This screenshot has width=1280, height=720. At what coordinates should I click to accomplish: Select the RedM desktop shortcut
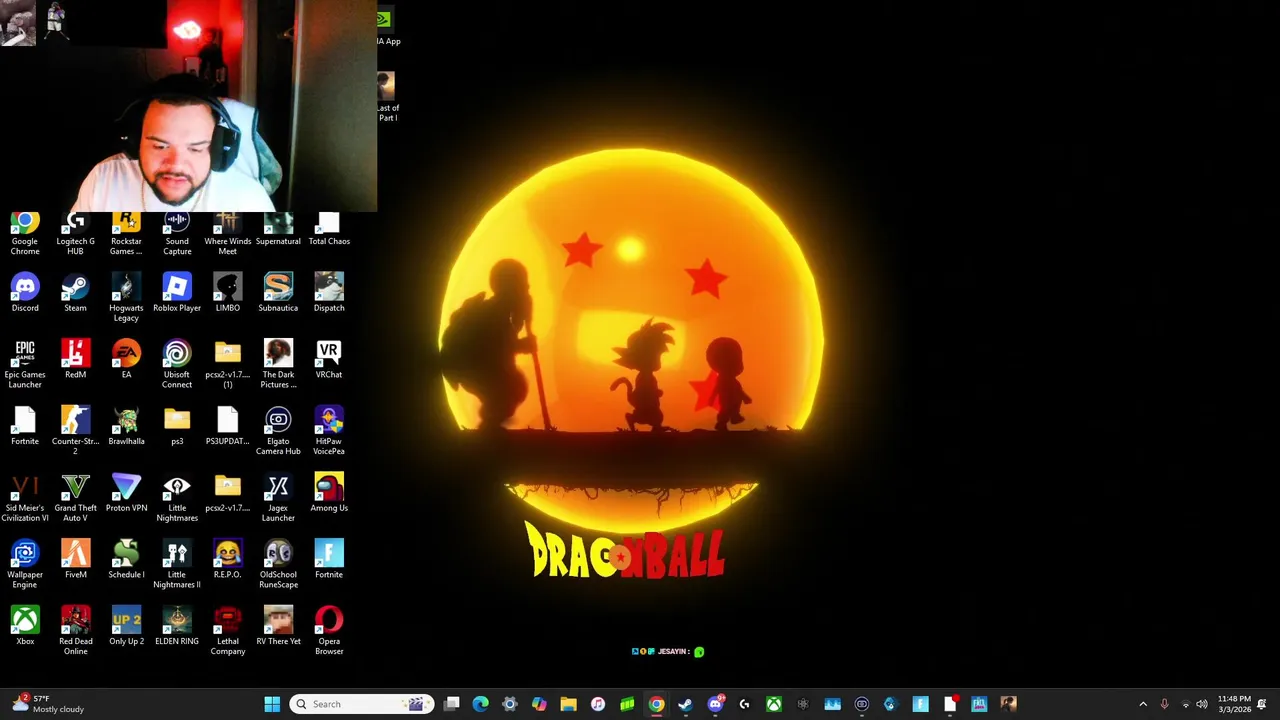tap(75, 359)
